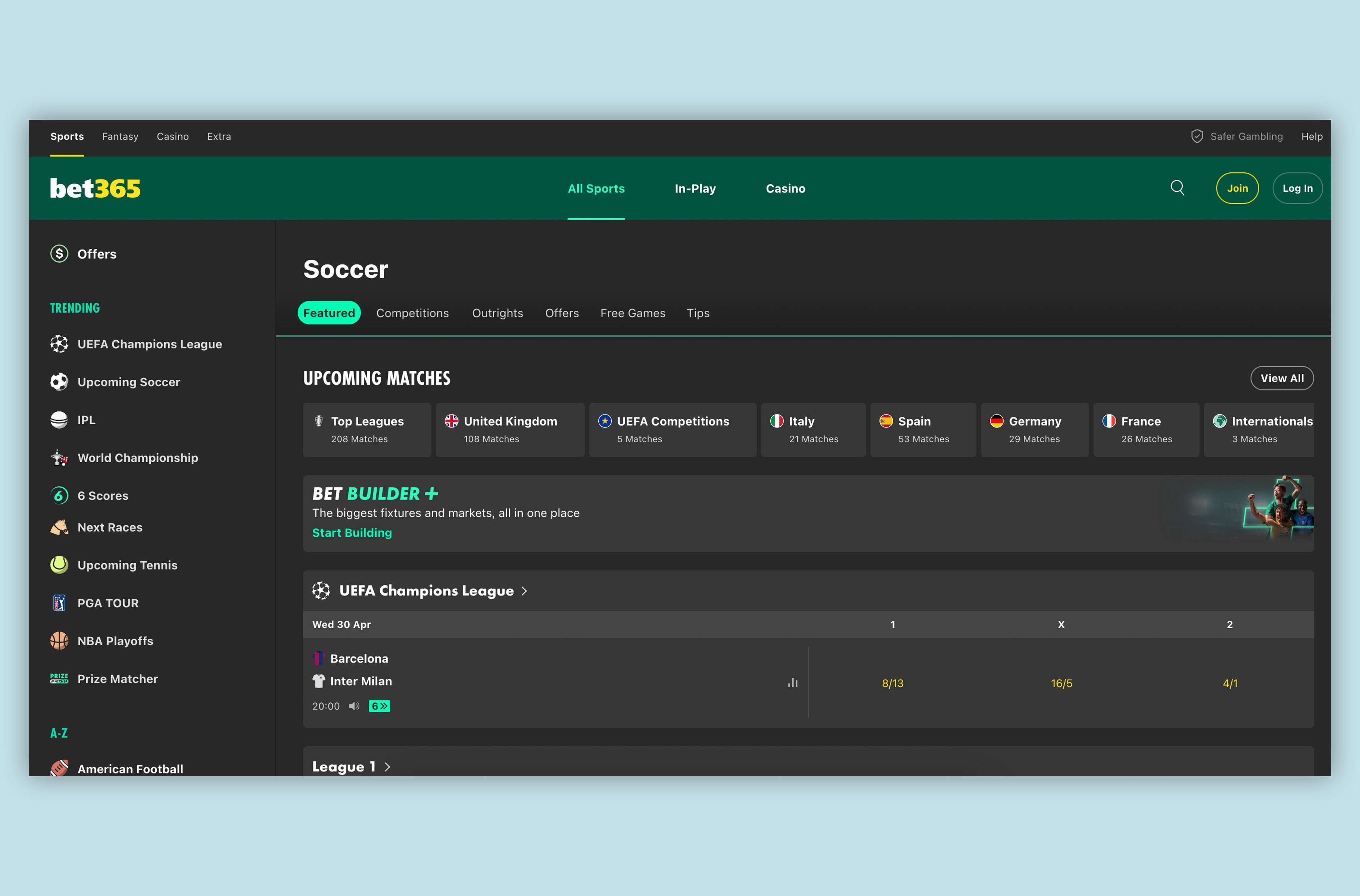The height and width of the screenshot is (896, 1360).
Task: Open match statistics via the bar chart icon
Action: [x=792, y=682]
